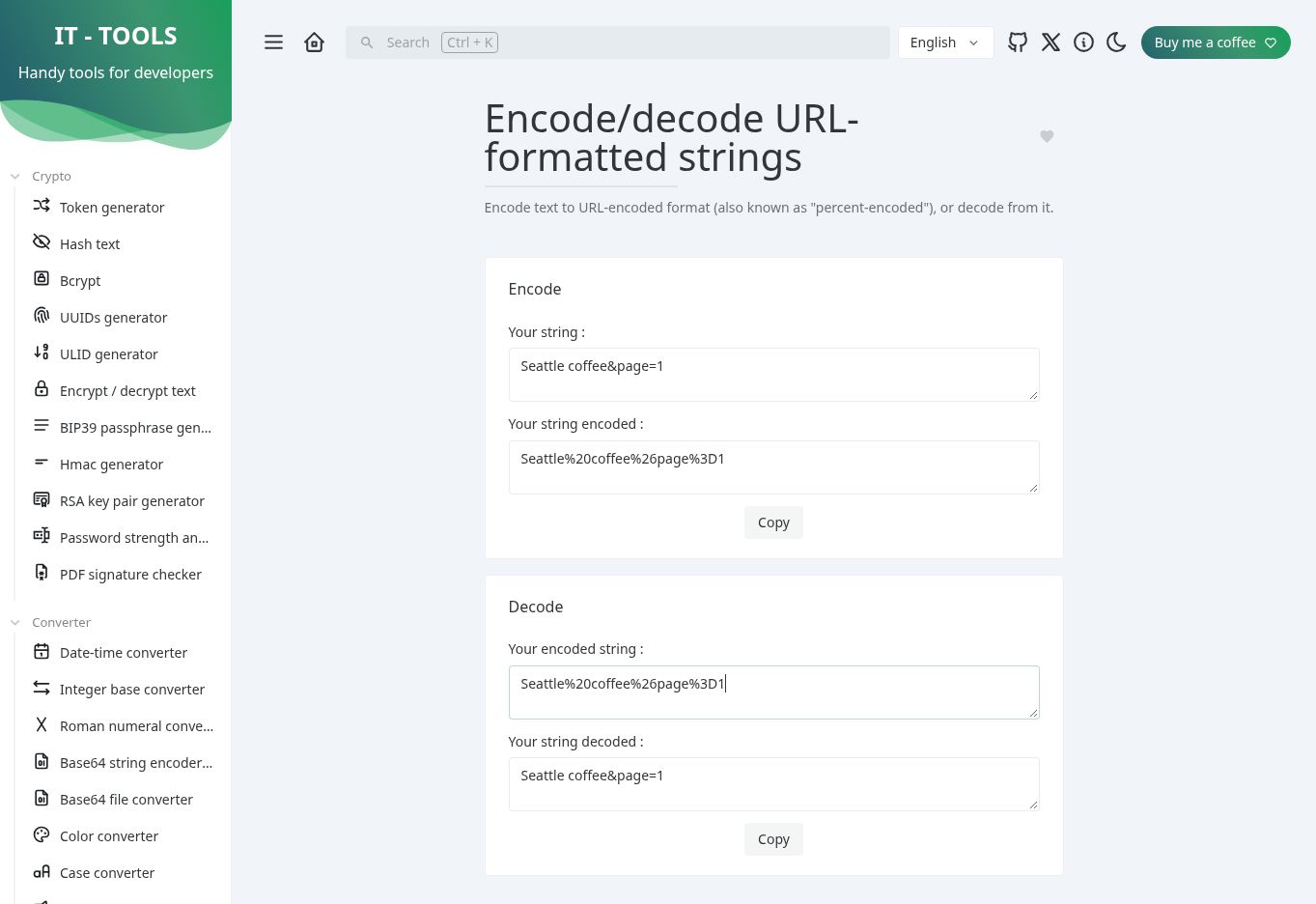Open the GitHub repository icon
Viewport: 1316px width, 904px height.
[x=1018, y=42]
